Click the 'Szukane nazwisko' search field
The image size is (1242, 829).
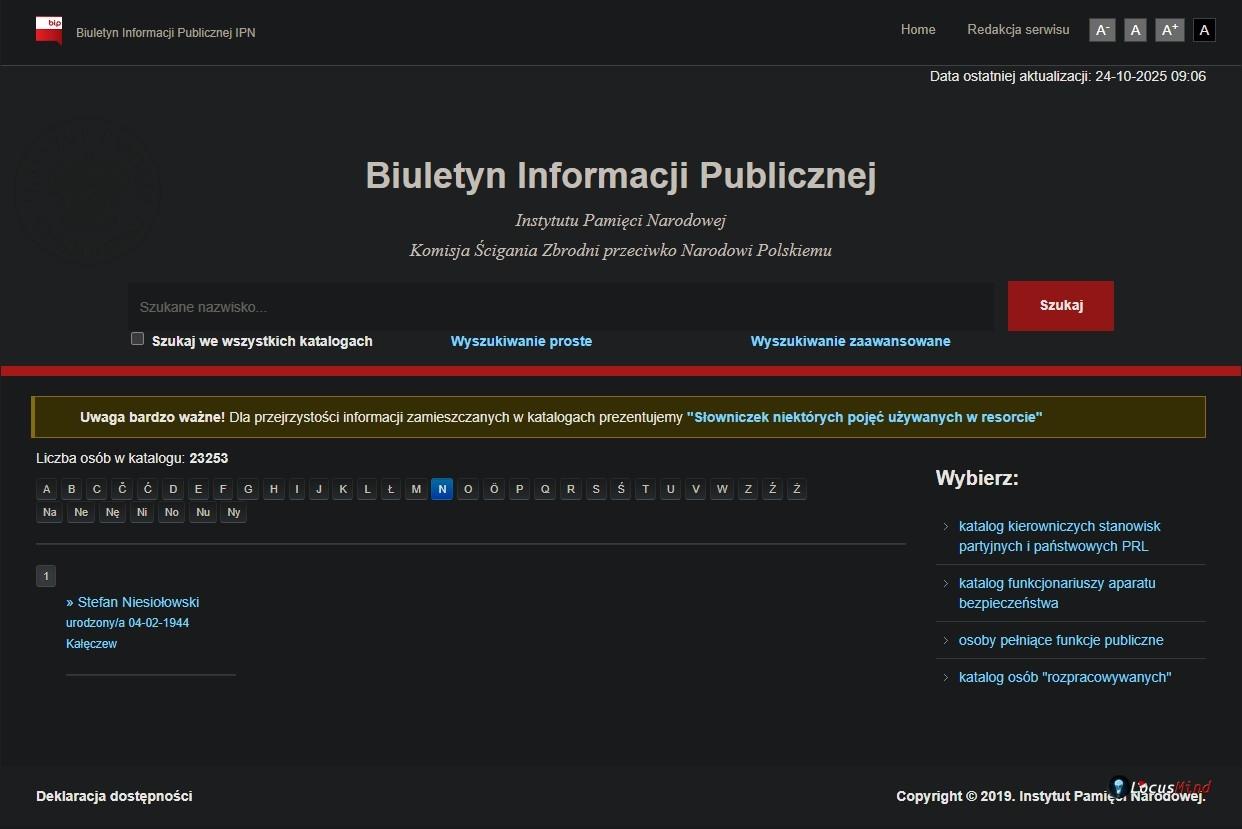pos(560,307)
